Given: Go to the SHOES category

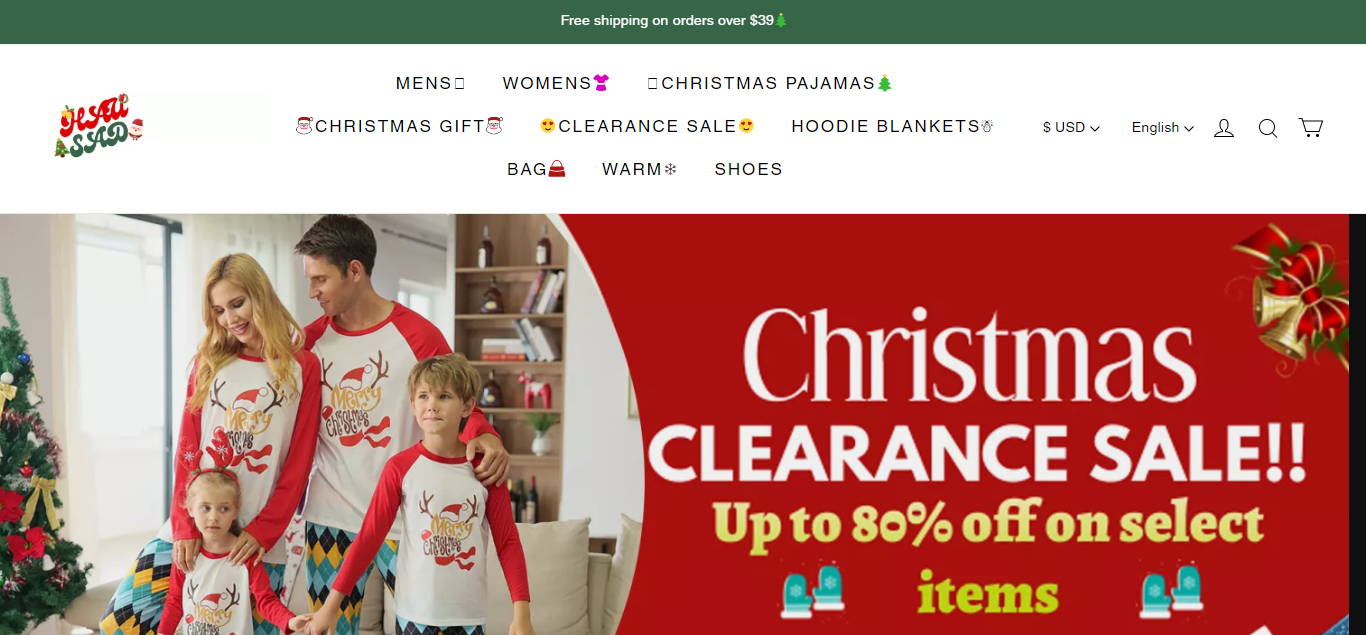Looking at the screenshot, I should tap(749, 169).
